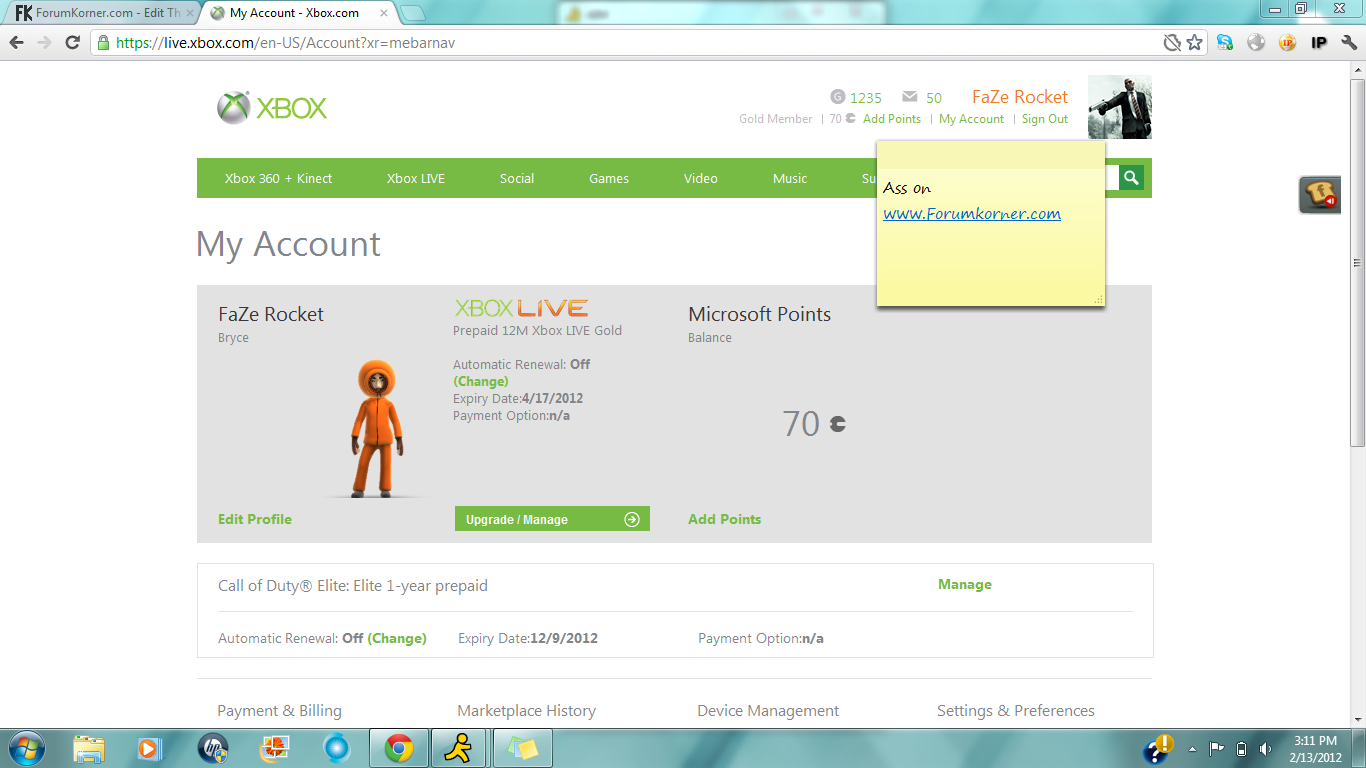This screenshot has height=768, width=1366.
Task: Click Add Points link in header
Action: pyautogui.click(x=892, y=119)
